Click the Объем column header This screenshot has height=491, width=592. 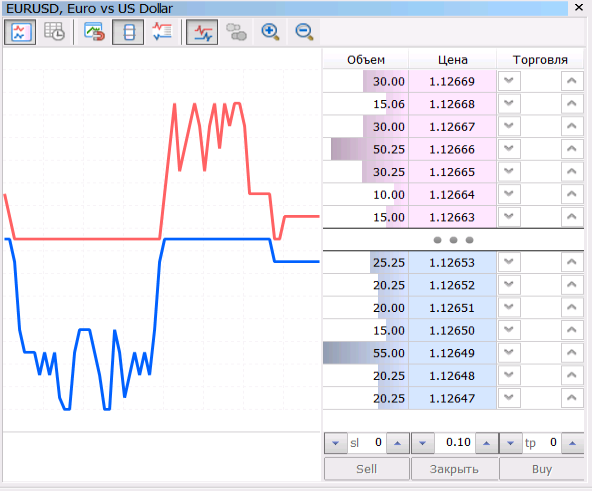366,60
